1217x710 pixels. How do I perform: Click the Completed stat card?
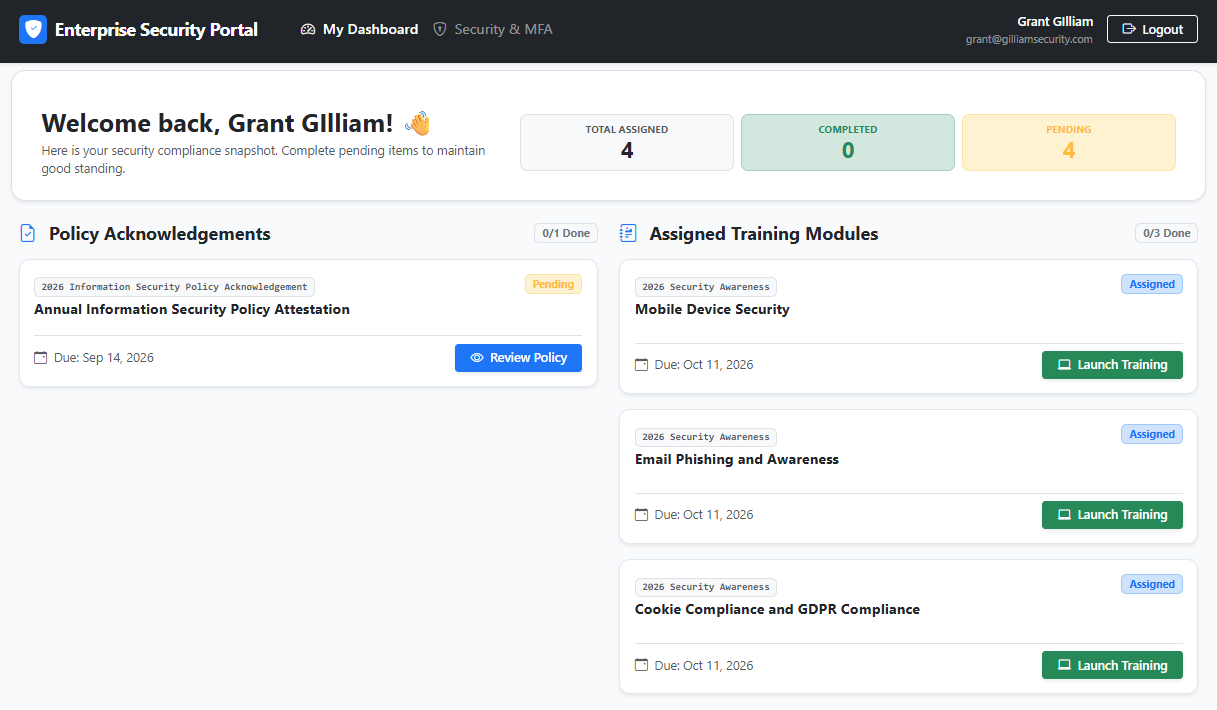point(848,142)
